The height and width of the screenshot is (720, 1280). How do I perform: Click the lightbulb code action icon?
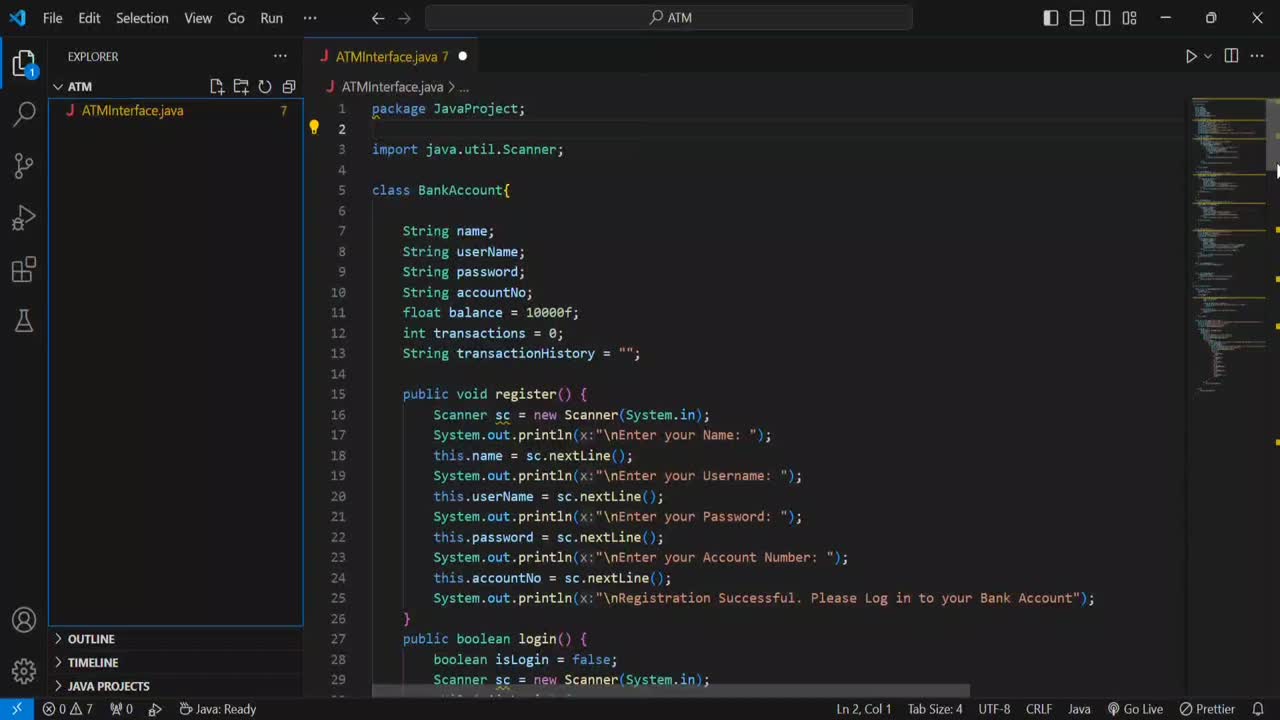(314, 128)
